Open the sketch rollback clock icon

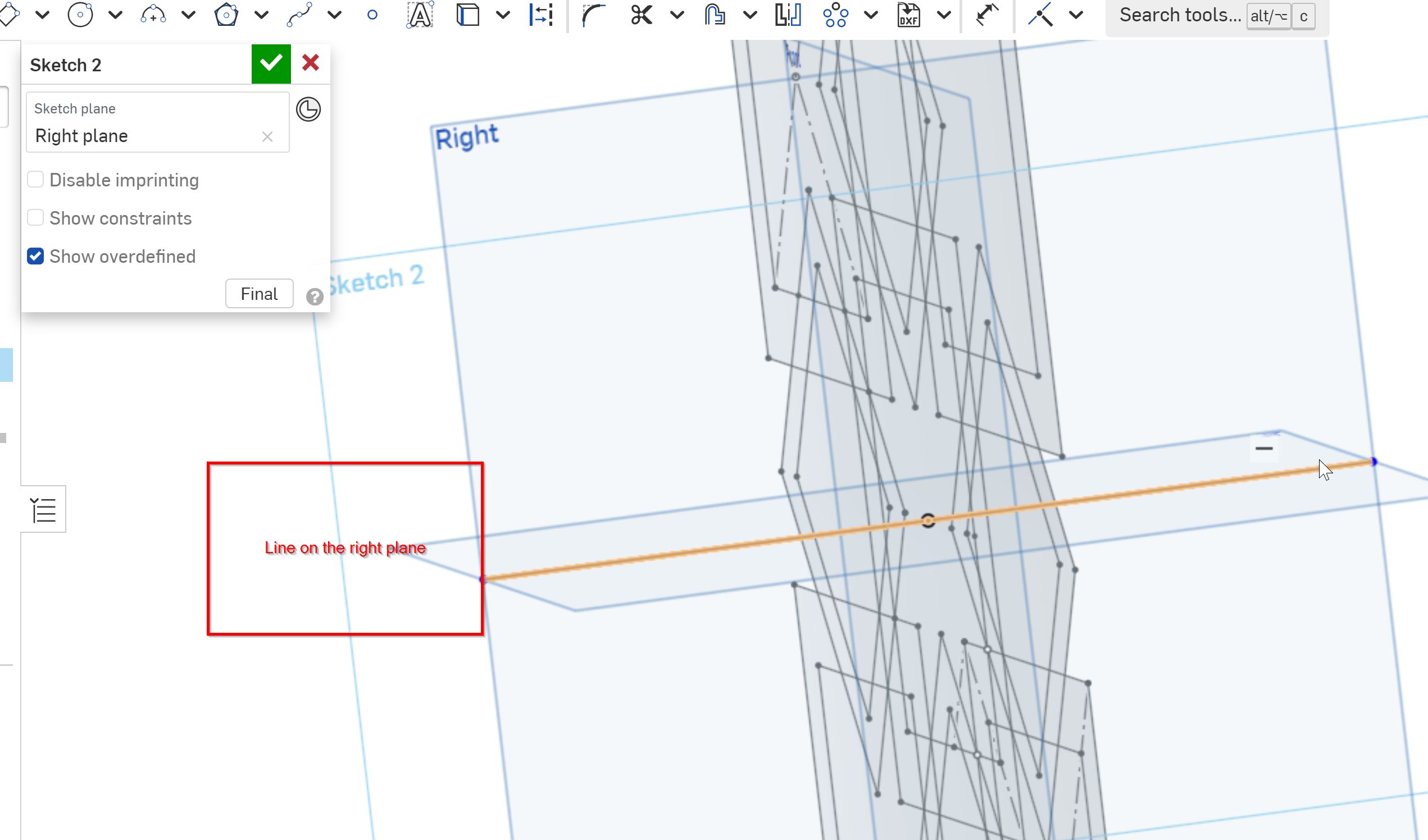[308, 109]
